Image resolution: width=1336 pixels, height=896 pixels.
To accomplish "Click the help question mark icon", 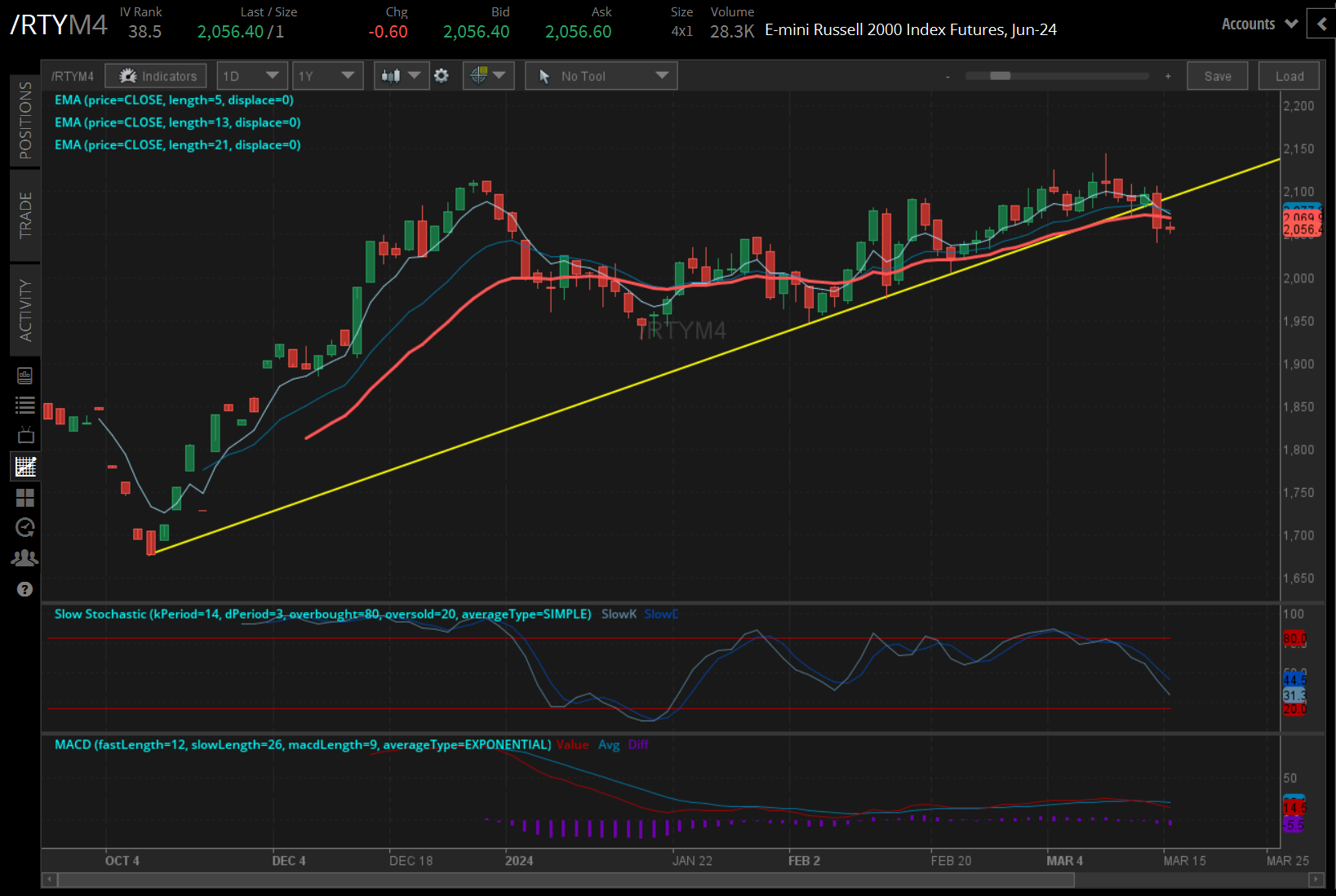I will pyautogui.click(x=24, y=589).
